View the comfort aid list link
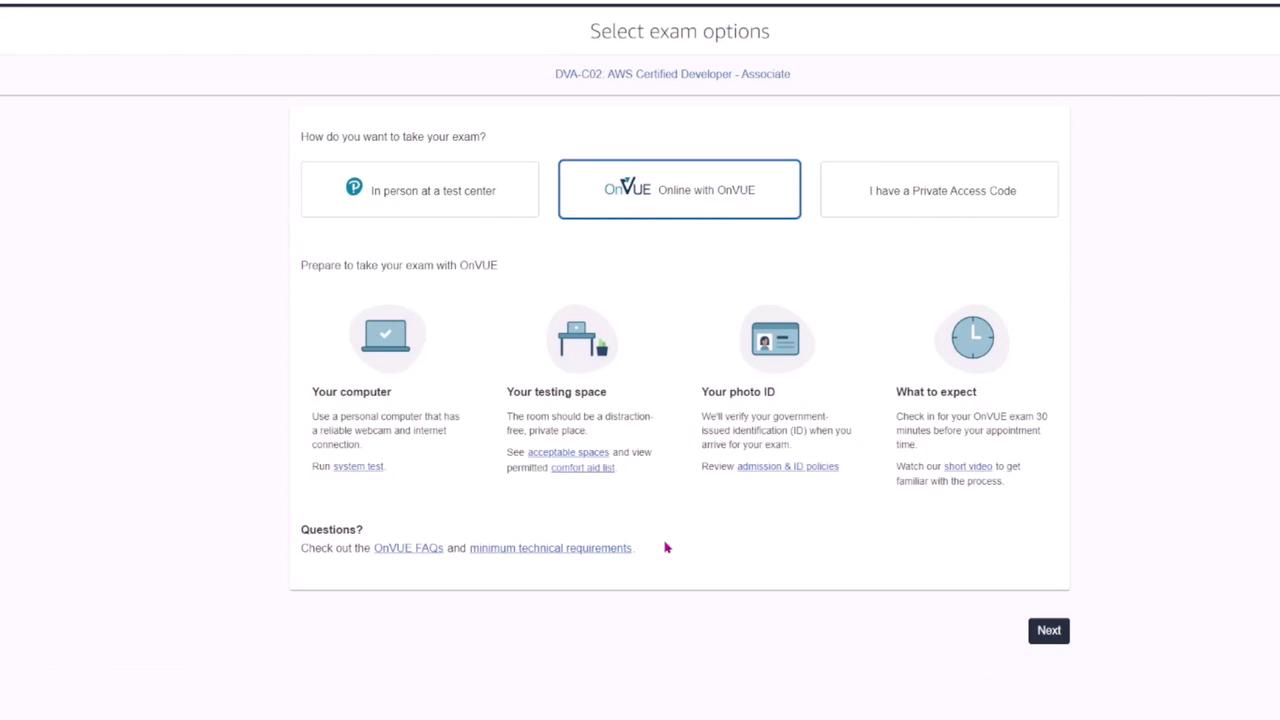Screen dimensions: 1280x720 (583, 467)
